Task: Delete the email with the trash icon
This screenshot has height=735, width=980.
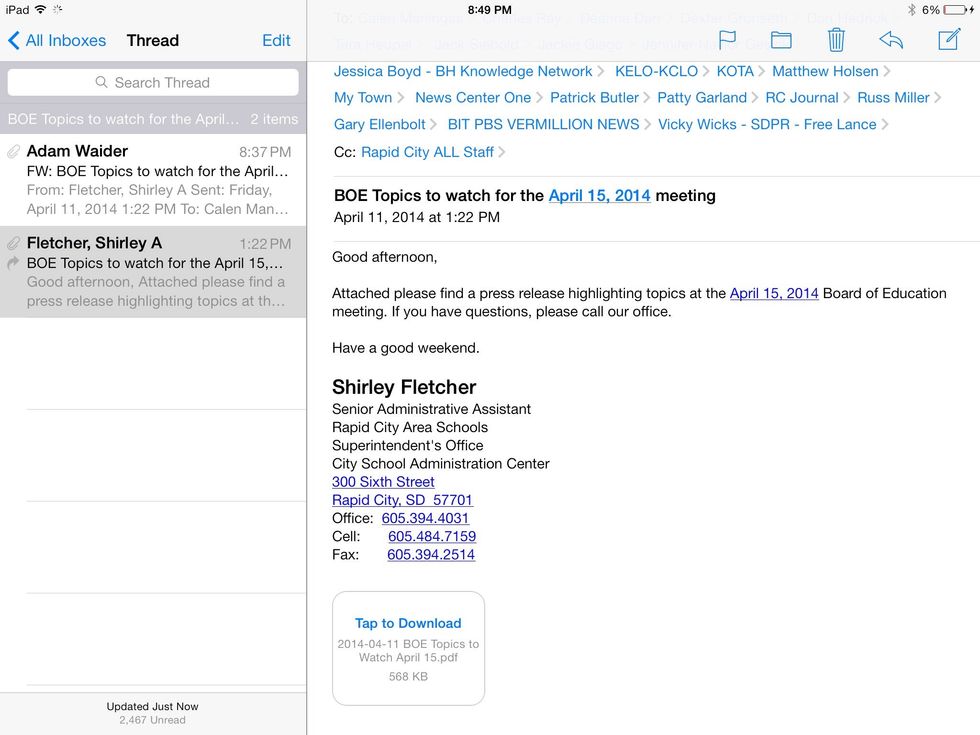Action: 837,40
